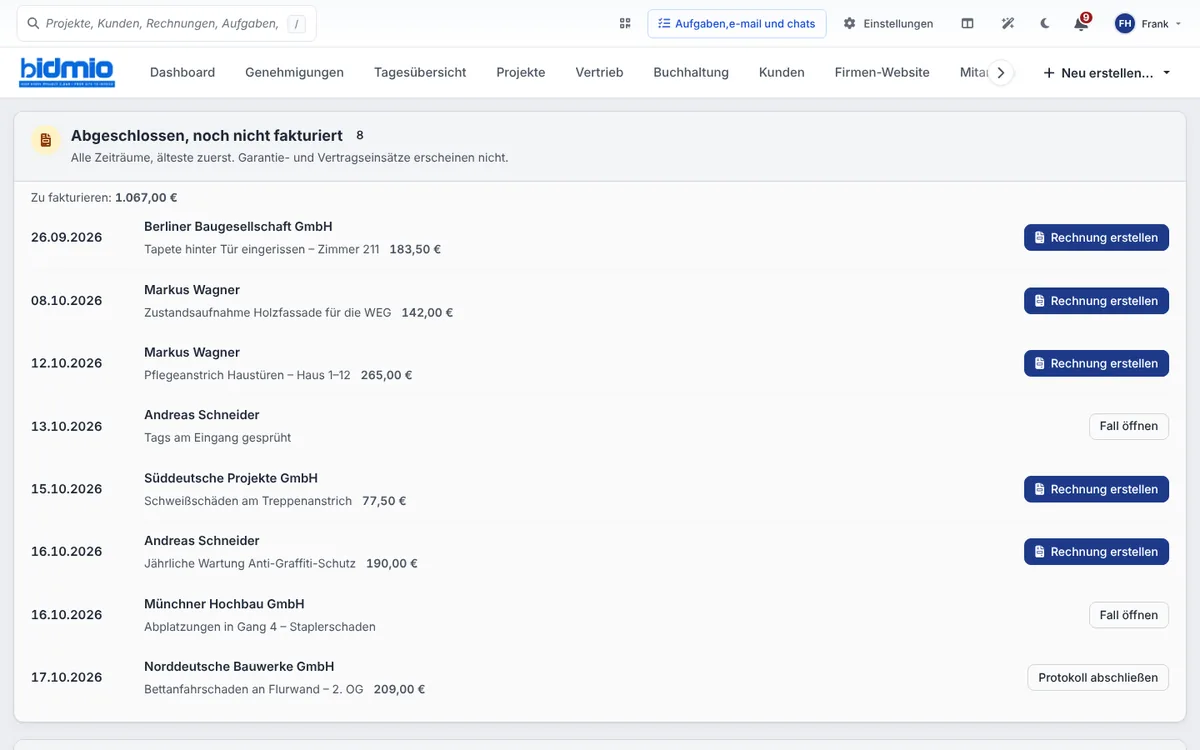1200x750 pixels.
Task: Click the amount 209,00 €
Action: 399,689
